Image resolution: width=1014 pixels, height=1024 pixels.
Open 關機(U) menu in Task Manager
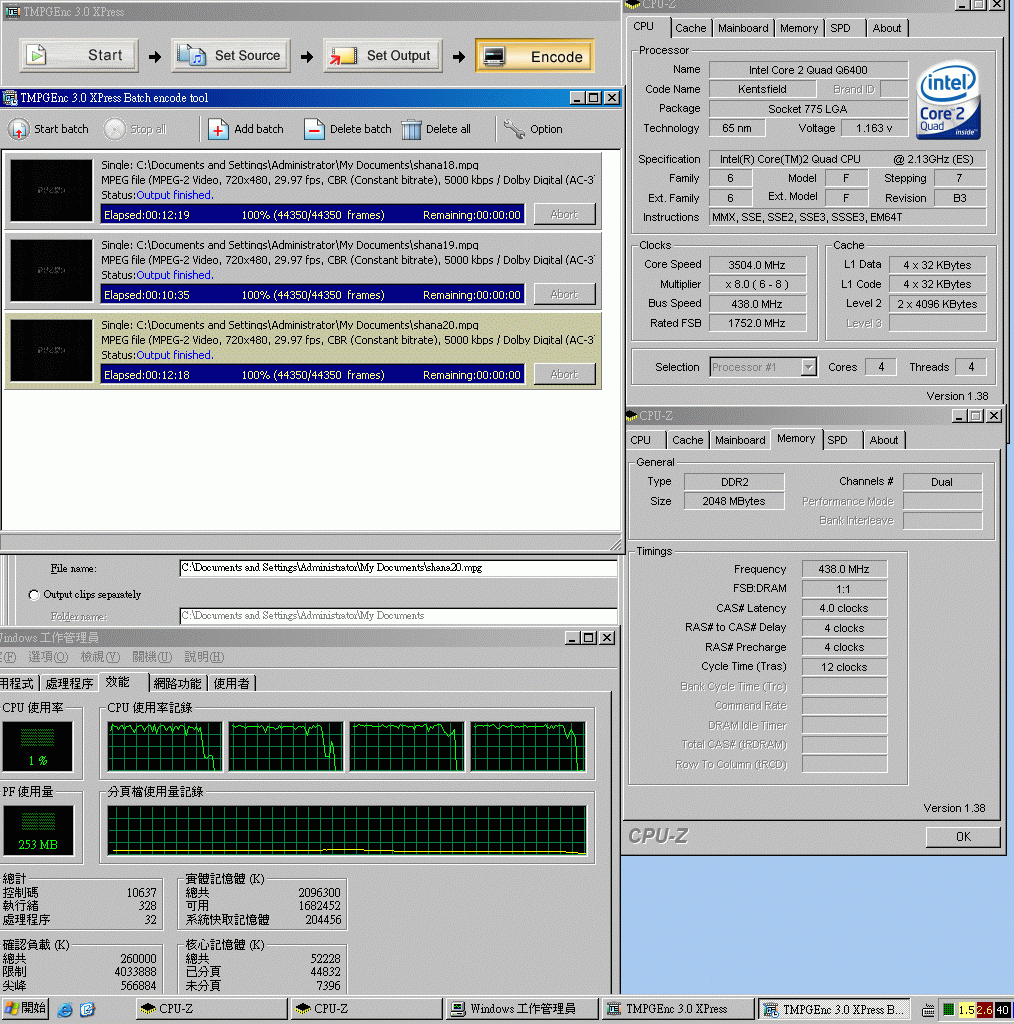tap(152, 657)
